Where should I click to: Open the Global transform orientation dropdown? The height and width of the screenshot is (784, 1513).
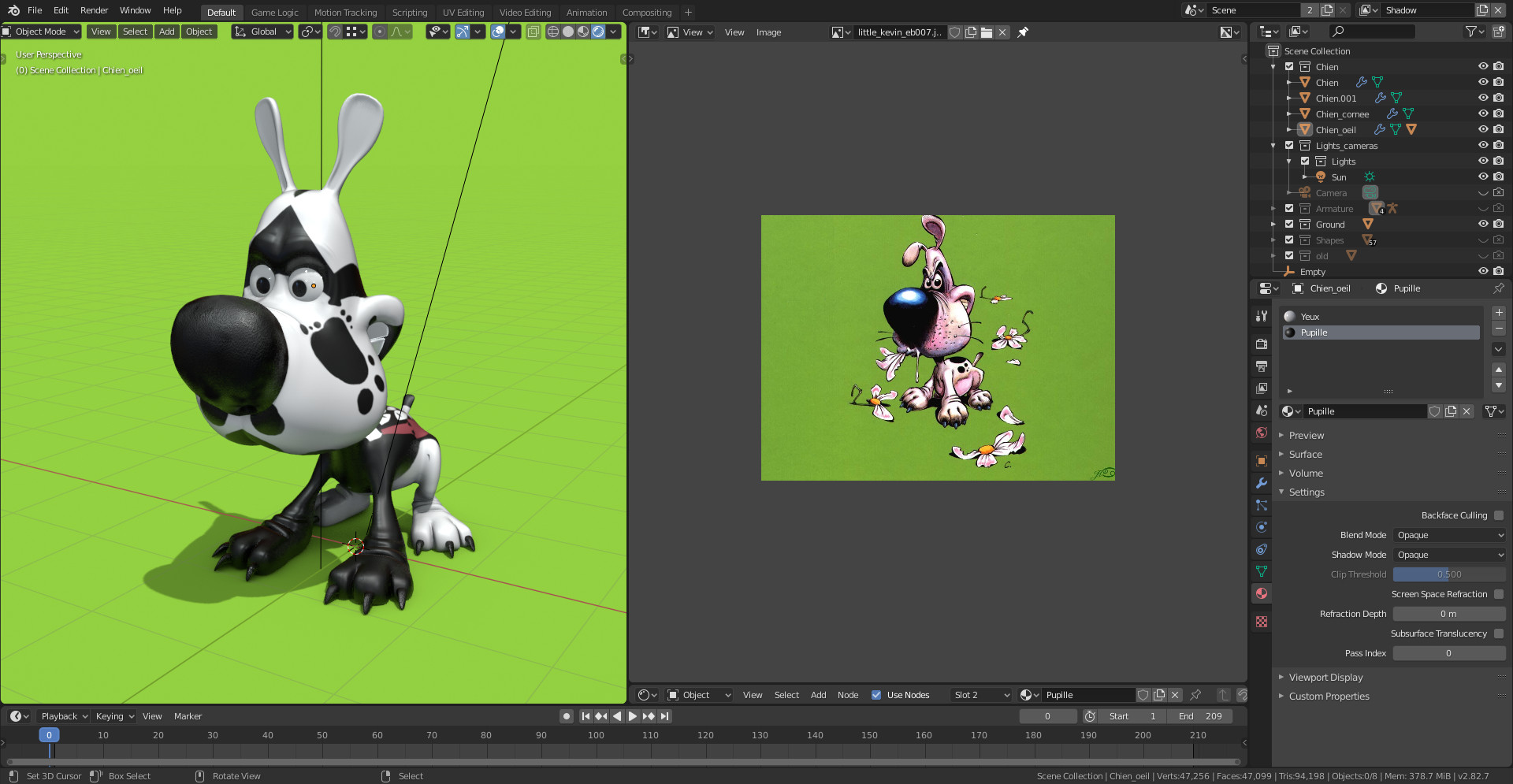tap(262, 32)
